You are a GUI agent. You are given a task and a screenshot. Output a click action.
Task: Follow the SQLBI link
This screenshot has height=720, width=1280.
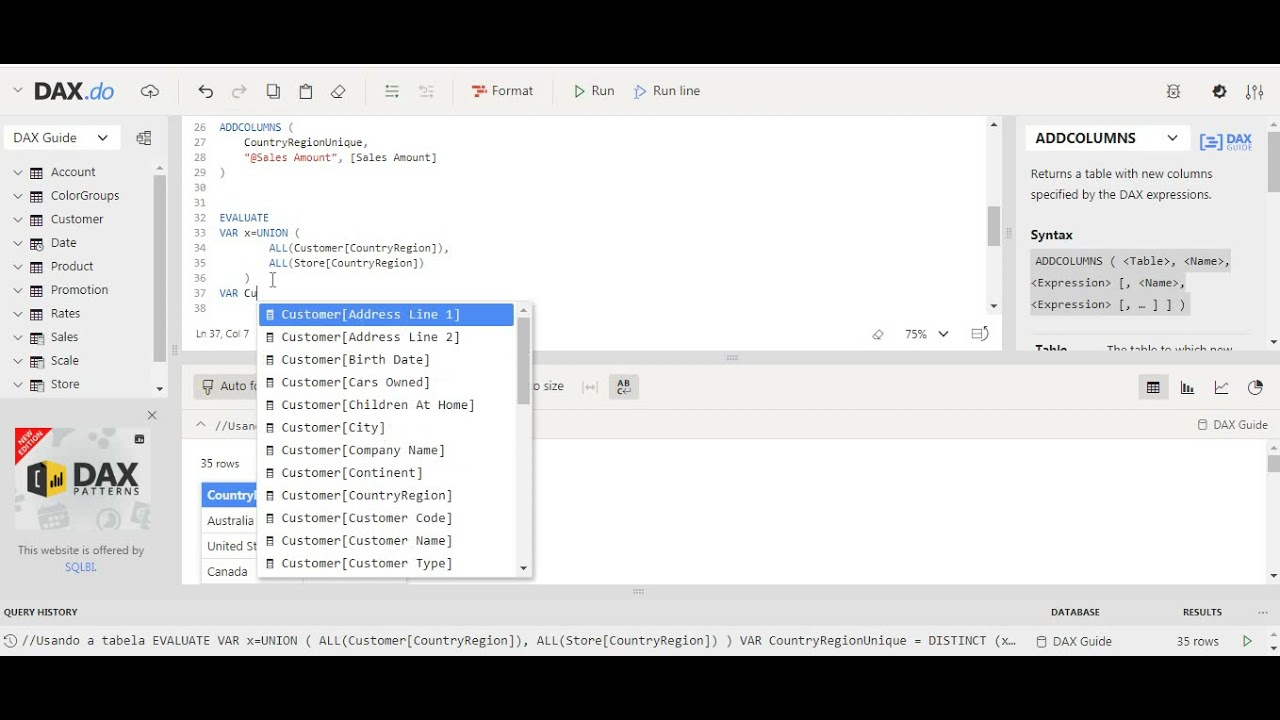click(x=81, y=567)
